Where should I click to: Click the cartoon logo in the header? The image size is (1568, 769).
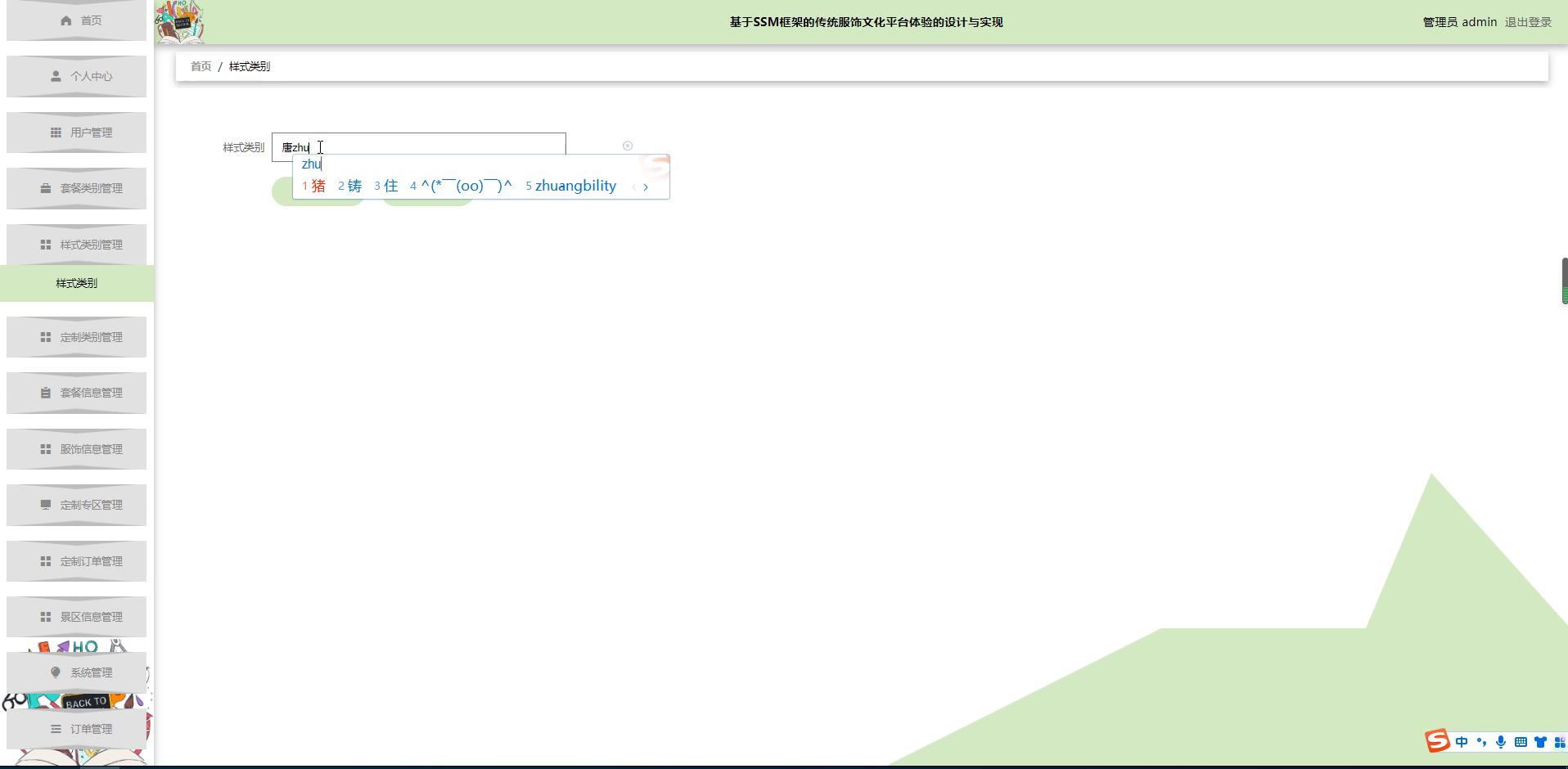click(x=179, y=22)
